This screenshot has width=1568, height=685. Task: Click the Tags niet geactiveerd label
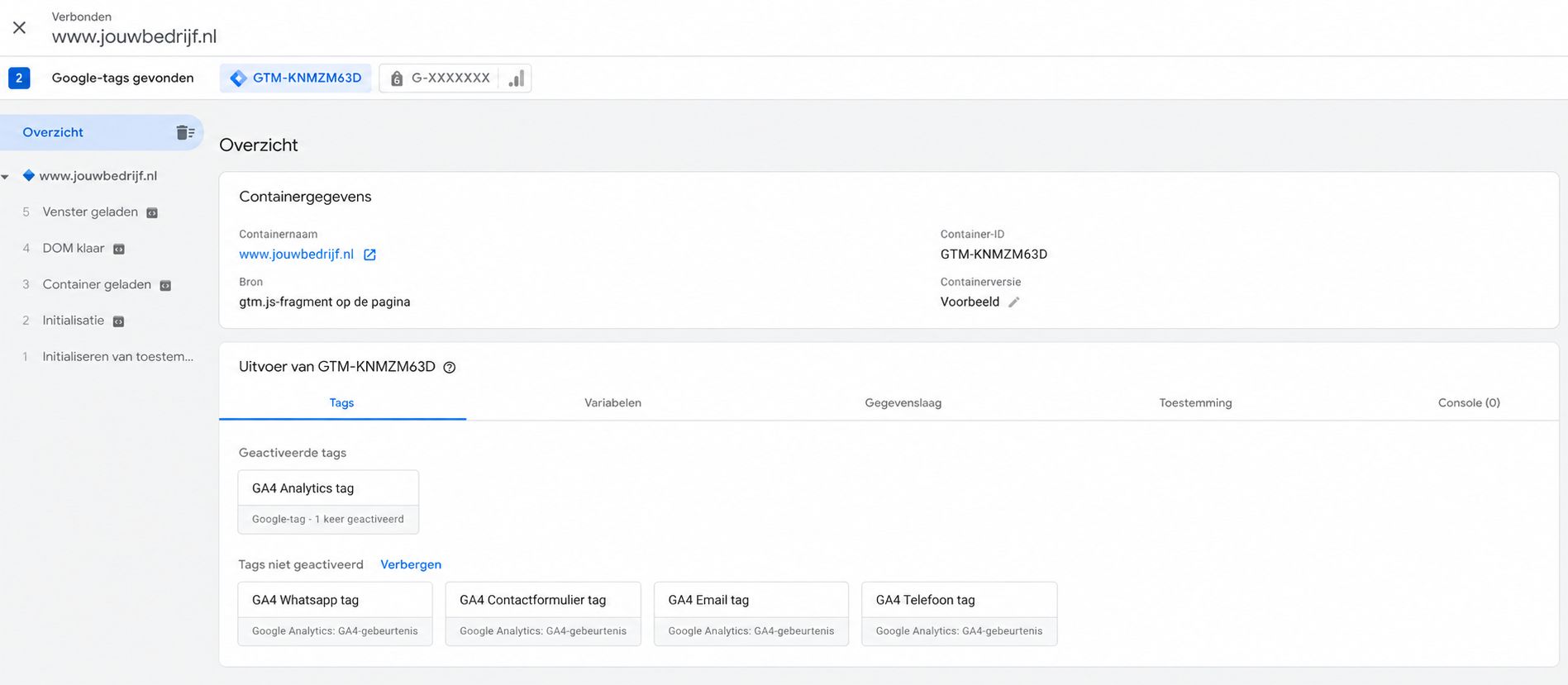(301, 564)
